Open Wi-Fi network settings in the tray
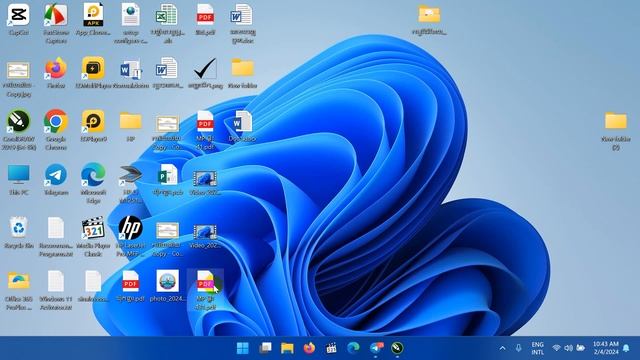Screen dimensions: 640x360 tap(556, 348)
